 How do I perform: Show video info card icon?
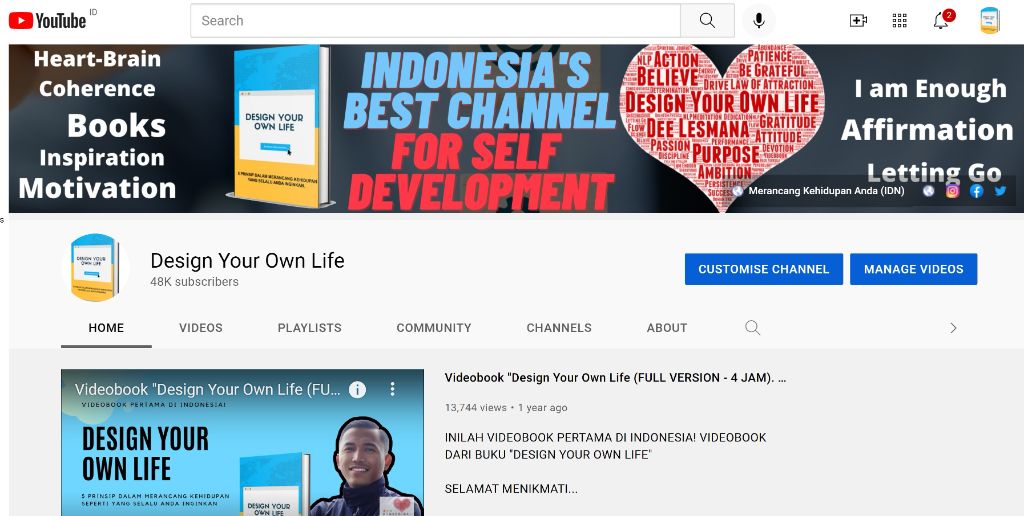(357, 389)
